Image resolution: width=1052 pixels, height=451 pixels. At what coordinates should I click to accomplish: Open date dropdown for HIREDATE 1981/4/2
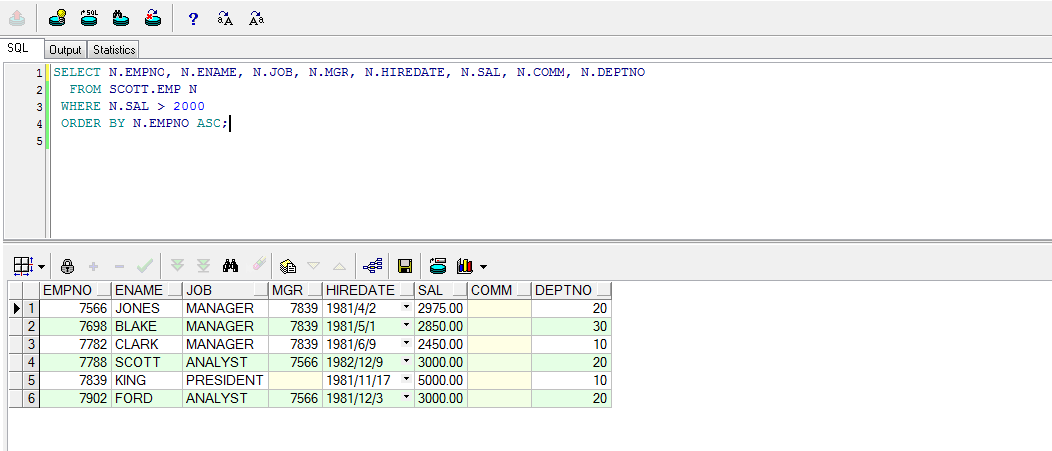tap(407, 307)
